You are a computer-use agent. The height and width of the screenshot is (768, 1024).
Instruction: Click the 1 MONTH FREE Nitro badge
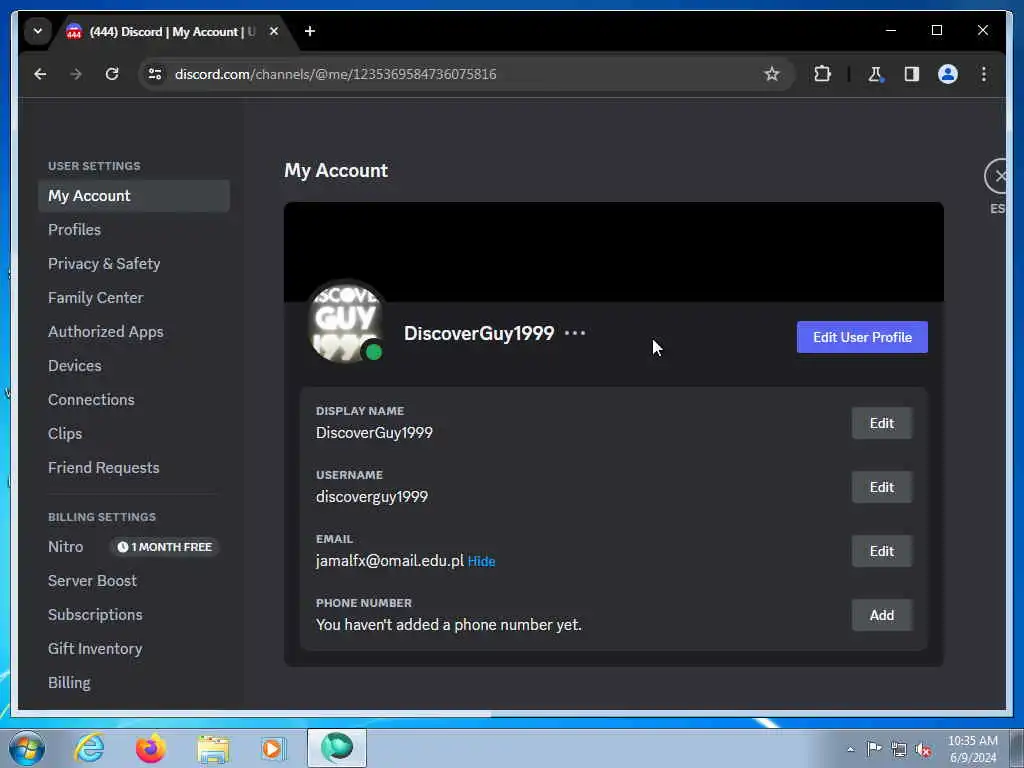click(165, 547)
